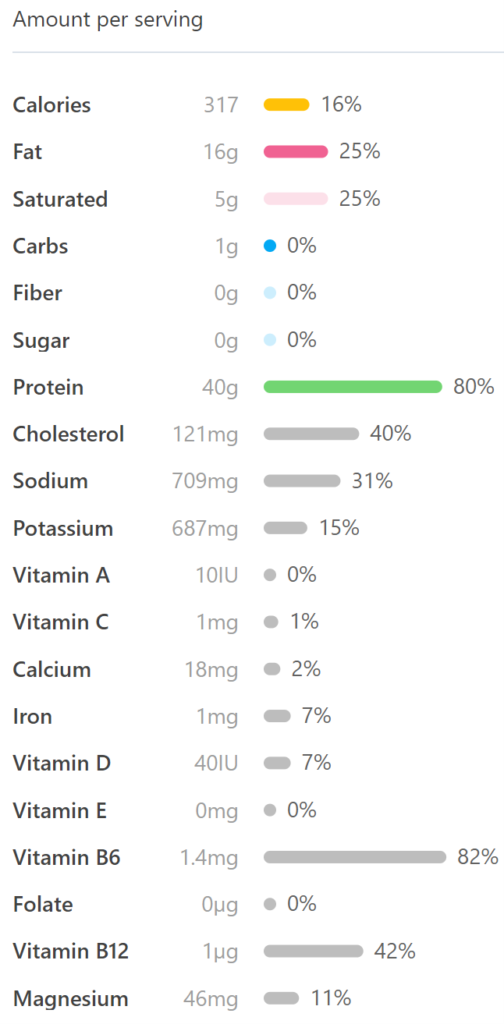This screenshot has height=1024, width=504.
Task: Click the gray Cholesterol bar
Action: pyautogui.click(x=311, y=434)
